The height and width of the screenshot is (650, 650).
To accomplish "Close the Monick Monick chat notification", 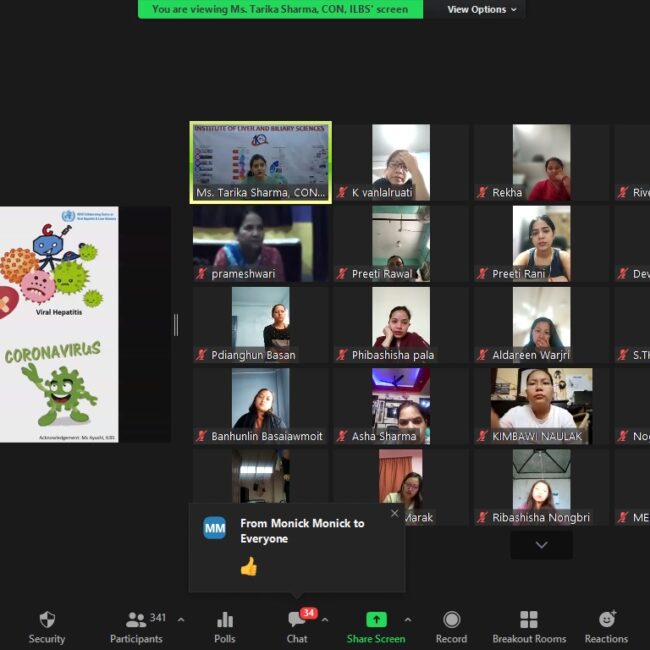I will [x=394, y=514].
